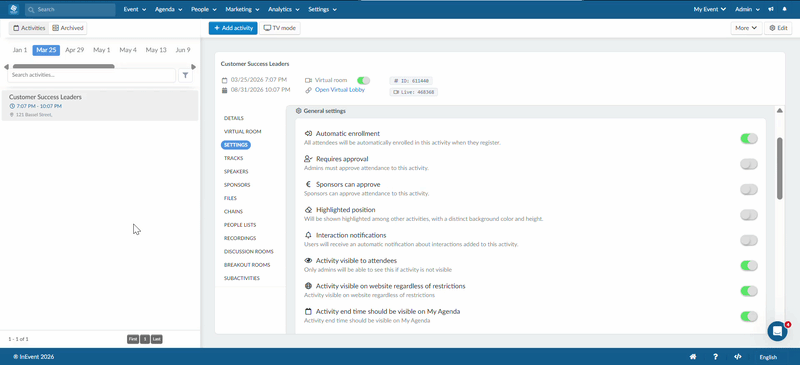Expand the My Event dropdown
The height and width of the screenshot is (365, 800).
(x=710, y=9)
